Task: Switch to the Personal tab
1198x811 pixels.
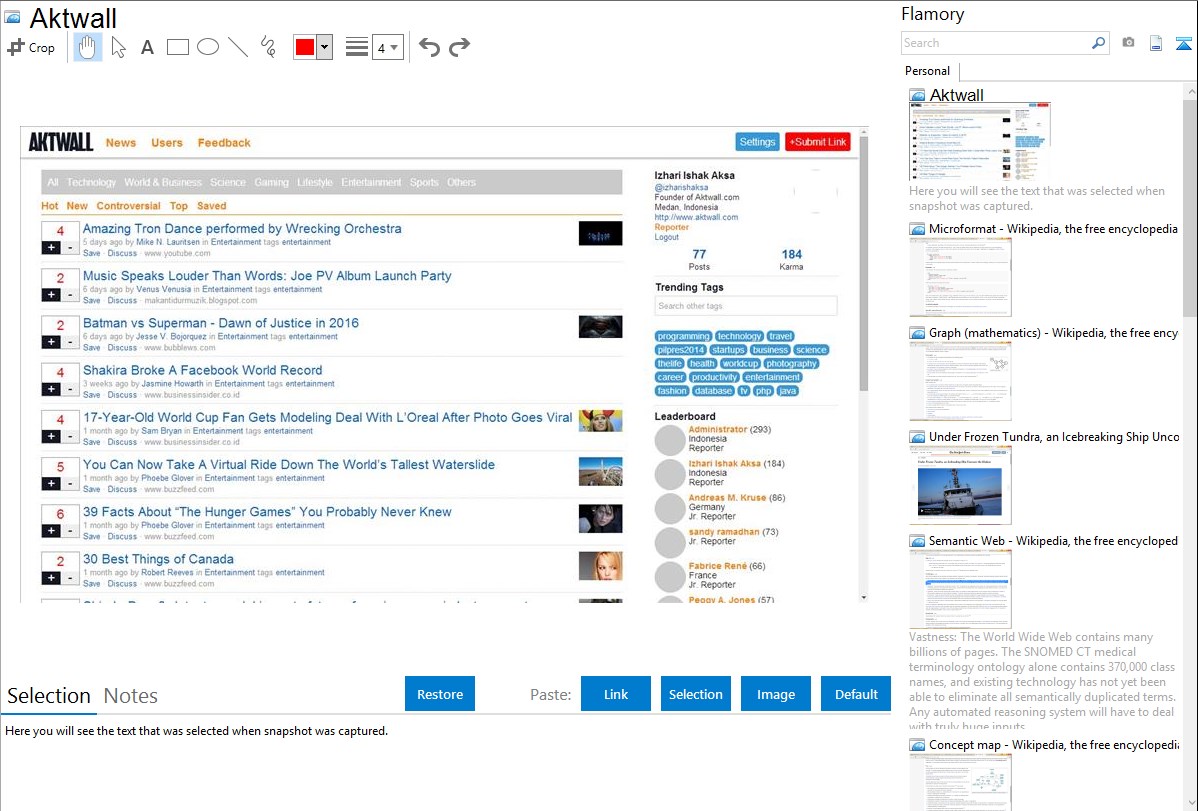Action: click(928, 71)
